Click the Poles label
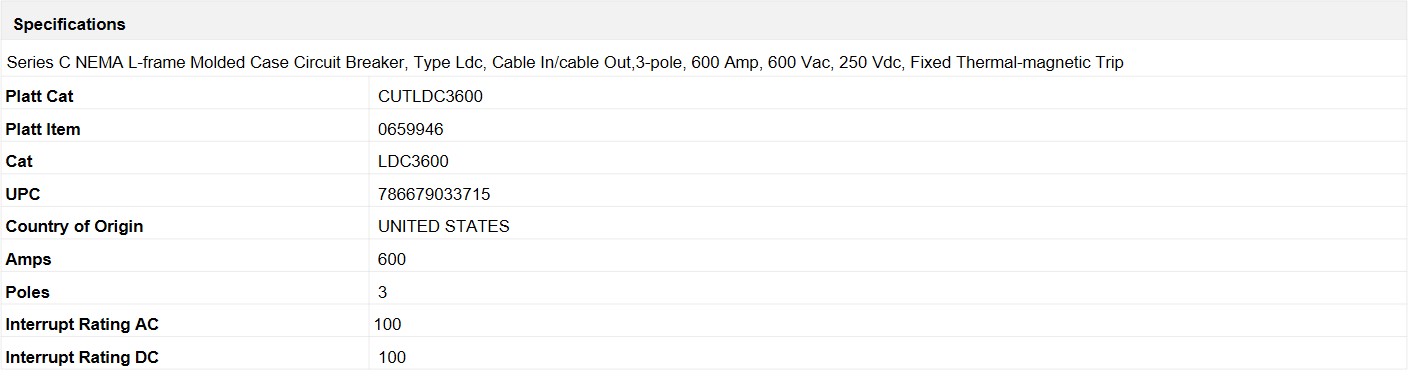Viewport: 1408px width, 377px height. tap(27, 292)
